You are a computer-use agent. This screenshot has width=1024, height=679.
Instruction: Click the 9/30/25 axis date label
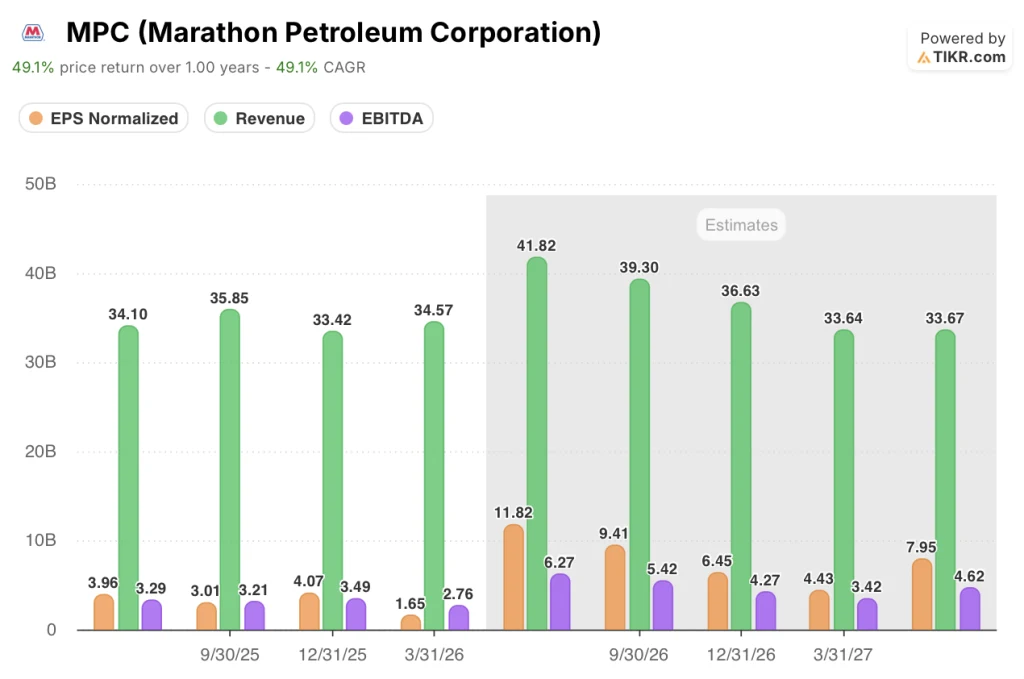[x=230, y=655]
